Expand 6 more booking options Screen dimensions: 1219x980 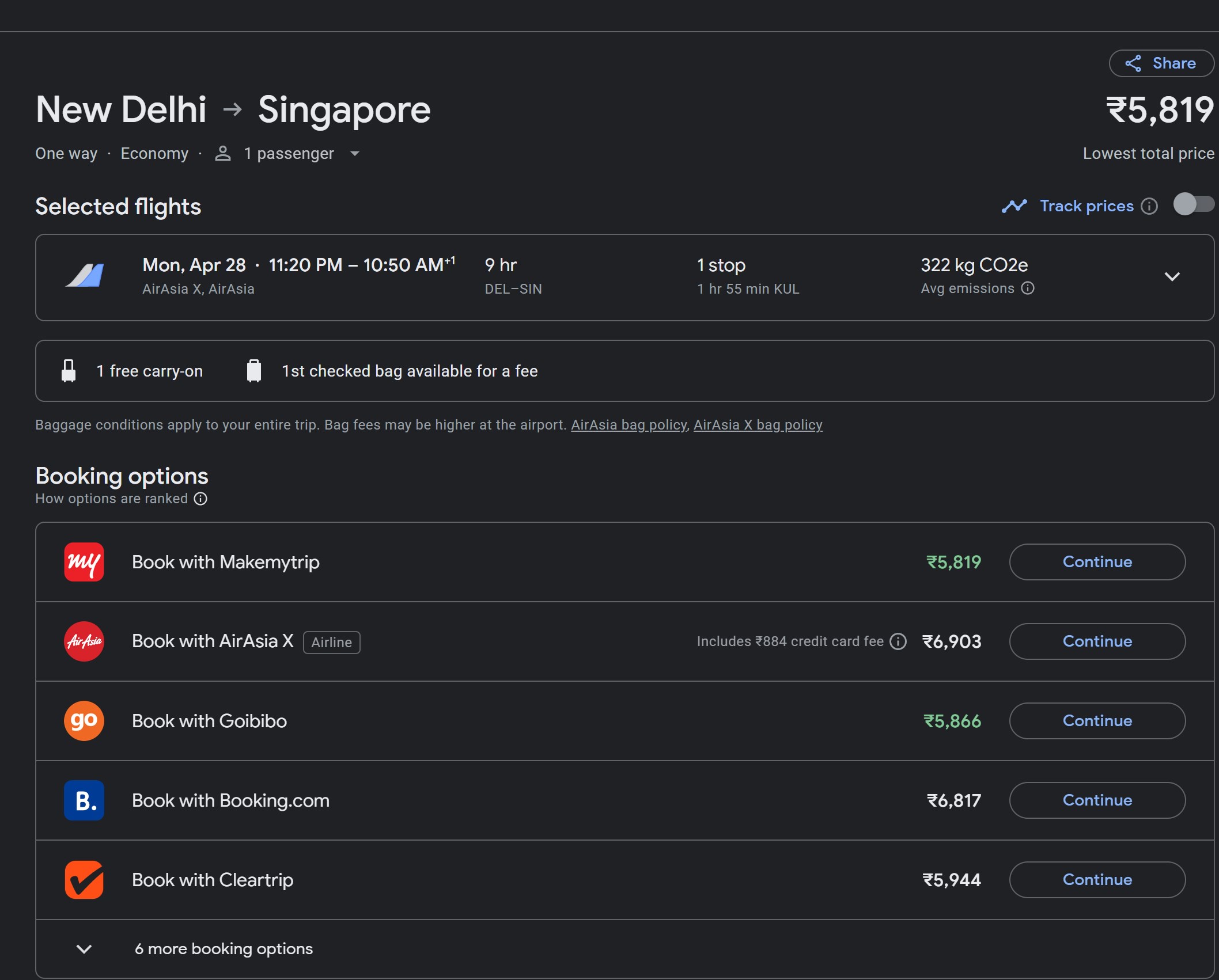point(625,949)
